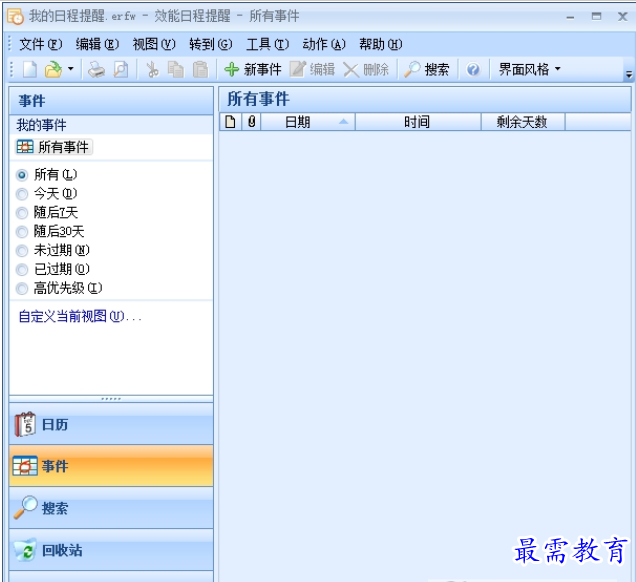Click the open folder toolbar icon
Viewport: 636px width, 582px height.
[x=53, y=69]
